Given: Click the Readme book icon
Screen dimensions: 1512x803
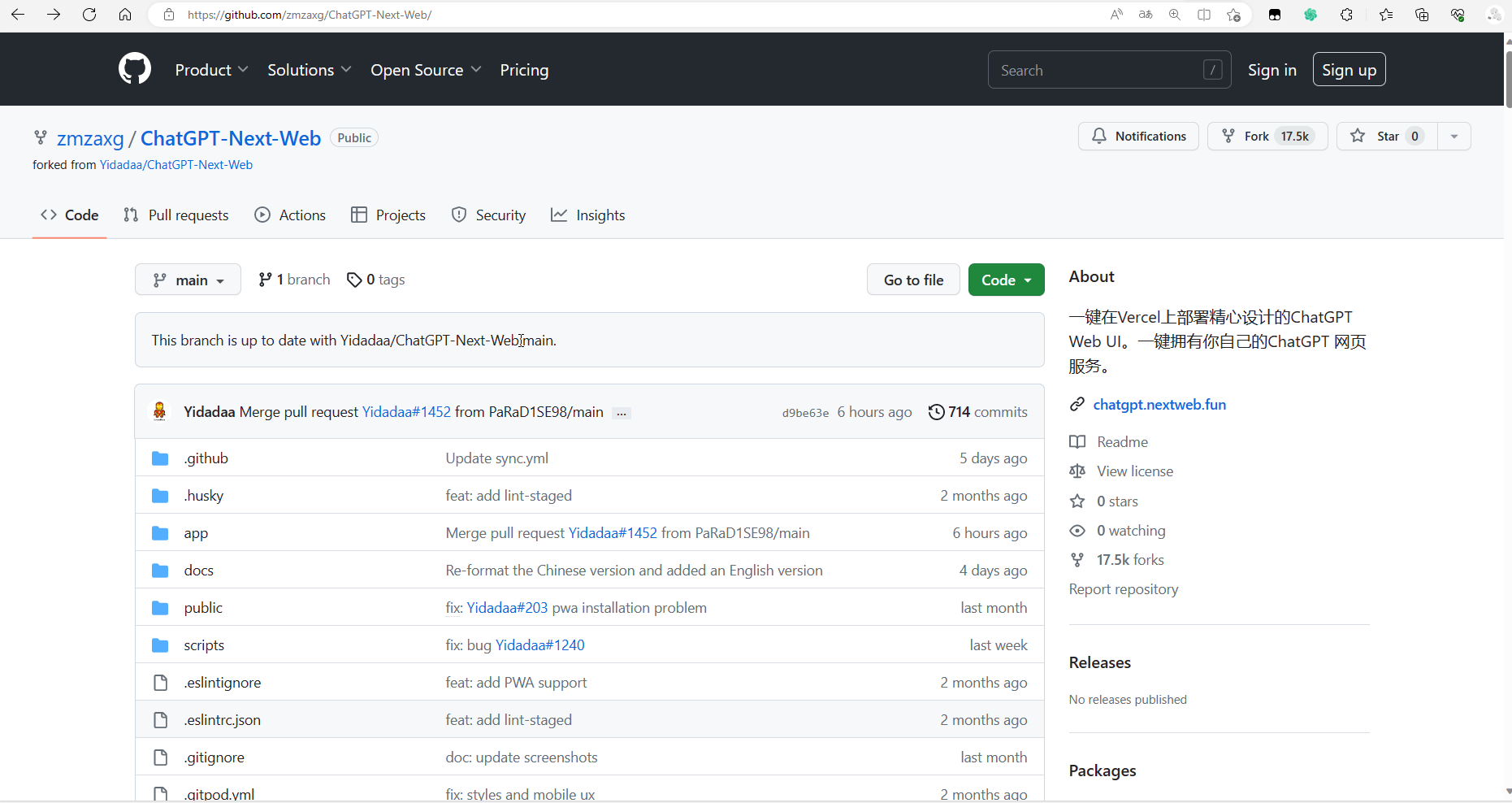Looking at the screenshot, I should [x=1077, y=442].
